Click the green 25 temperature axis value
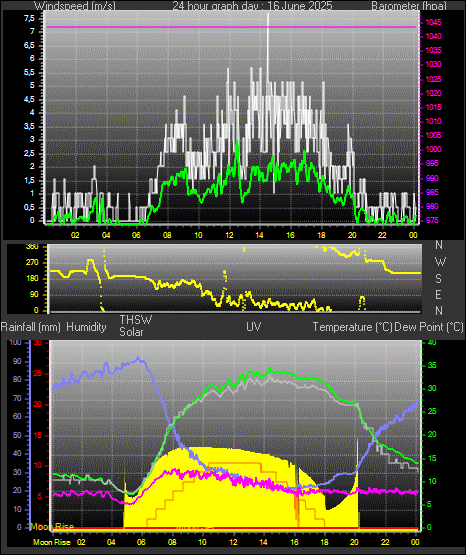Screen dimensions: 466x555 [432, 412]
